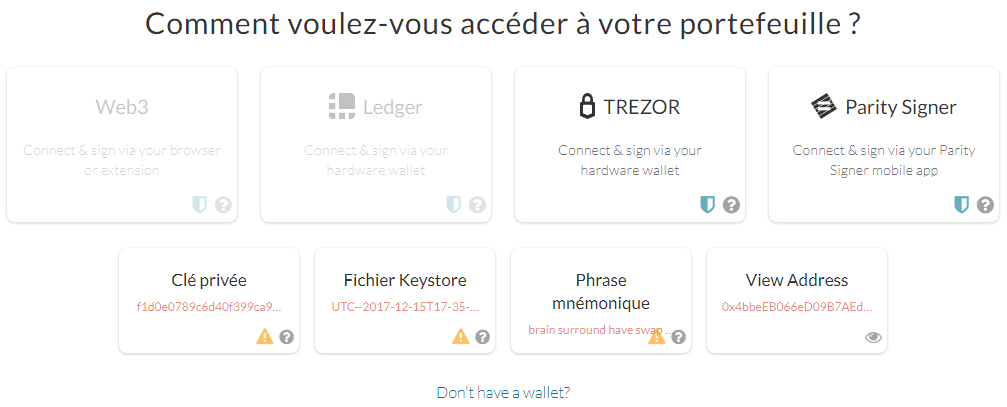Click the Ledger logo icon
This screenshot has height=407, width=1007.
click(342, 106)
